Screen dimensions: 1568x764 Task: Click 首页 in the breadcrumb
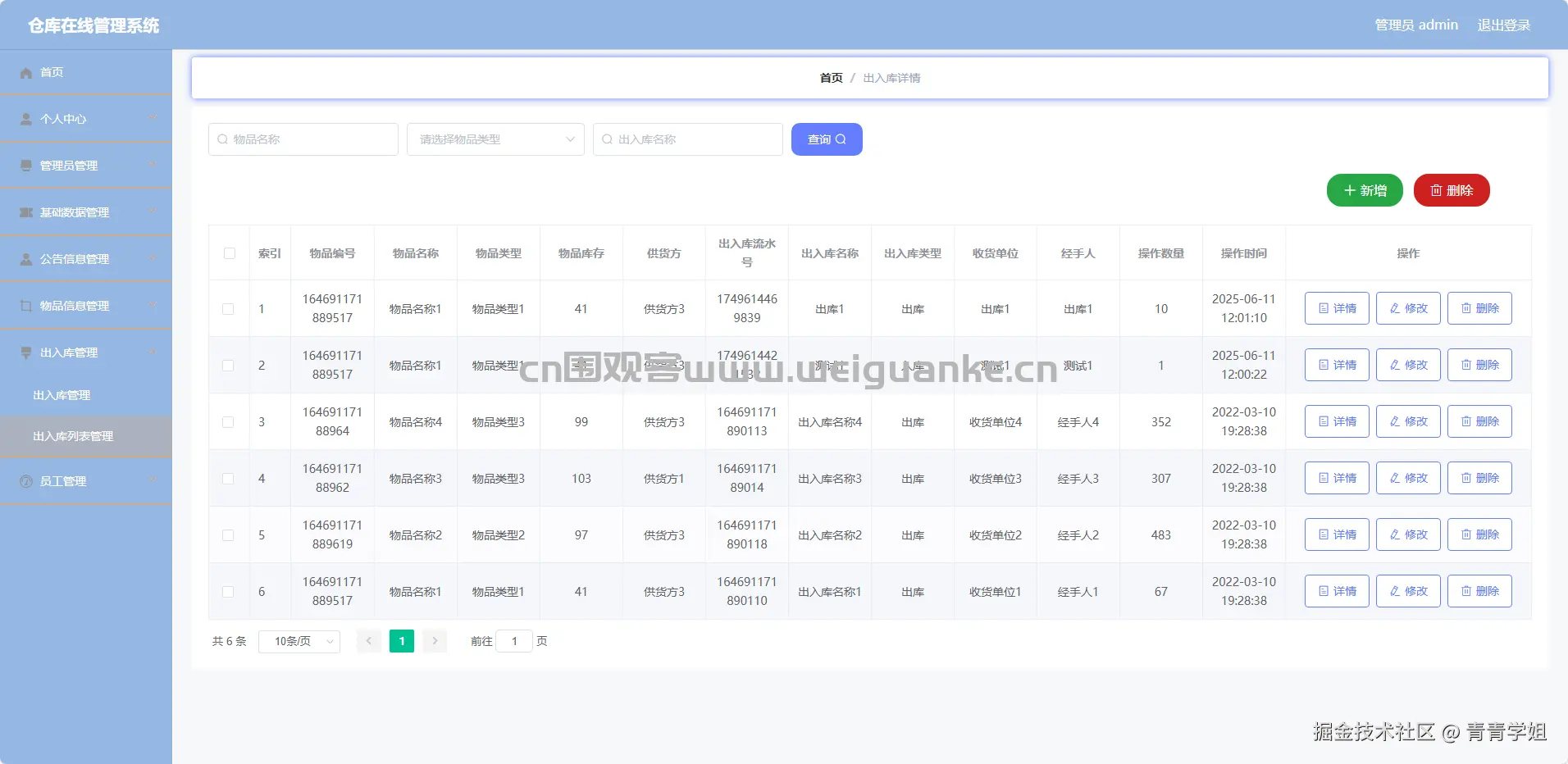click(832, 79)
